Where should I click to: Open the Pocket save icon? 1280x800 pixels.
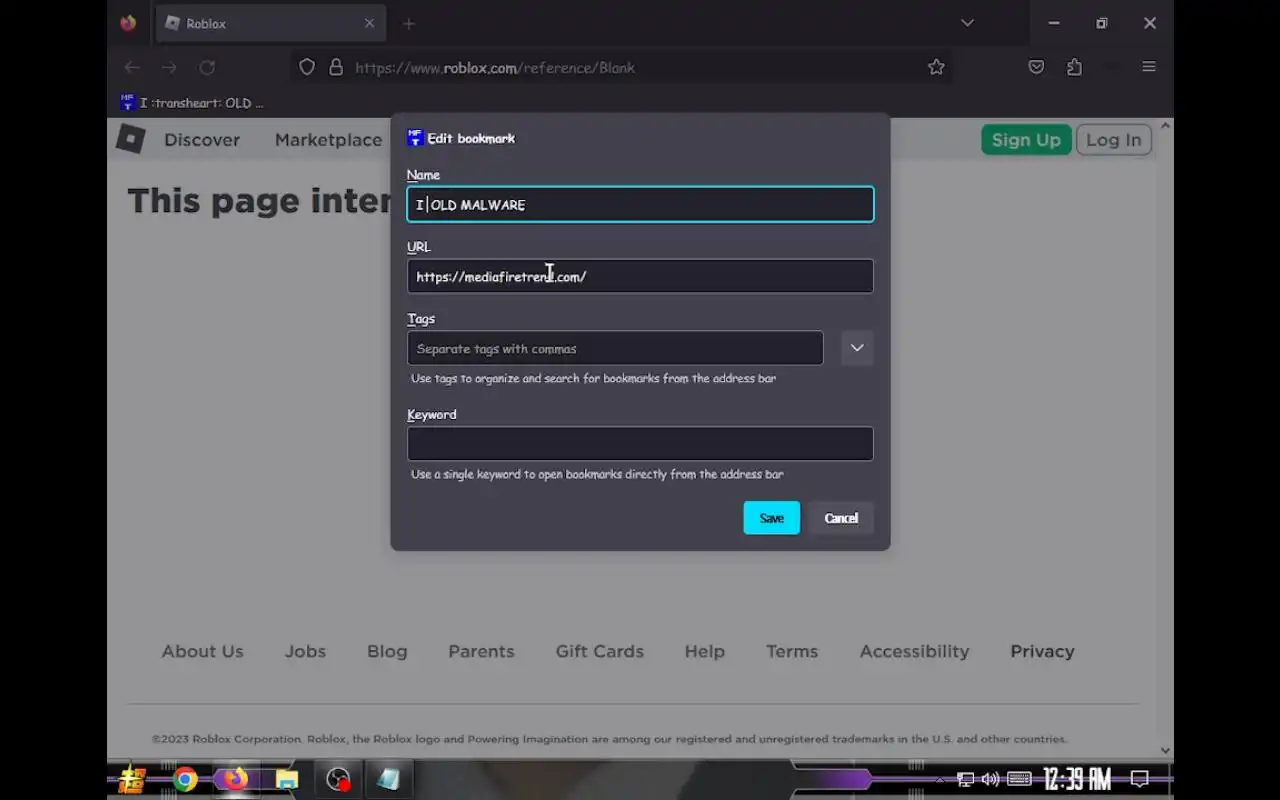coord(1037,67)
